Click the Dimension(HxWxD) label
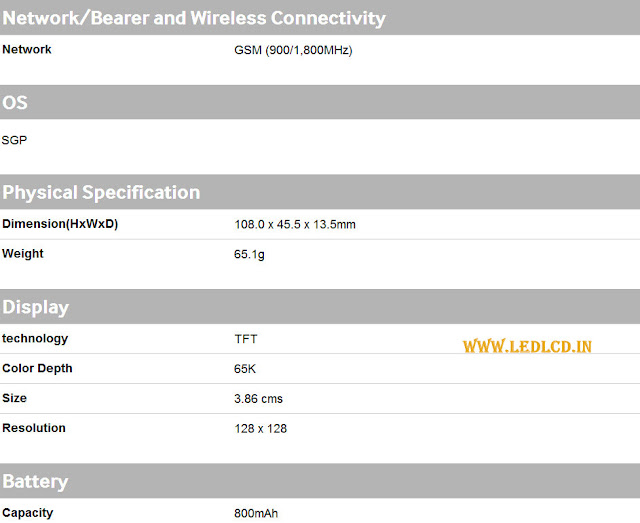The width and height of the screenshot is (640, 523). coord(60,224)
